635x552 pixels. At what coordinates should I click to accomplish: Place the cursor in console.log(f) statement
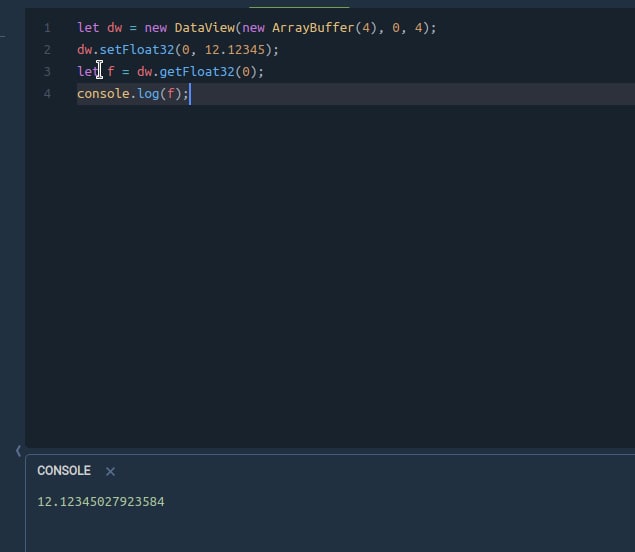click(x=133, y=94)
